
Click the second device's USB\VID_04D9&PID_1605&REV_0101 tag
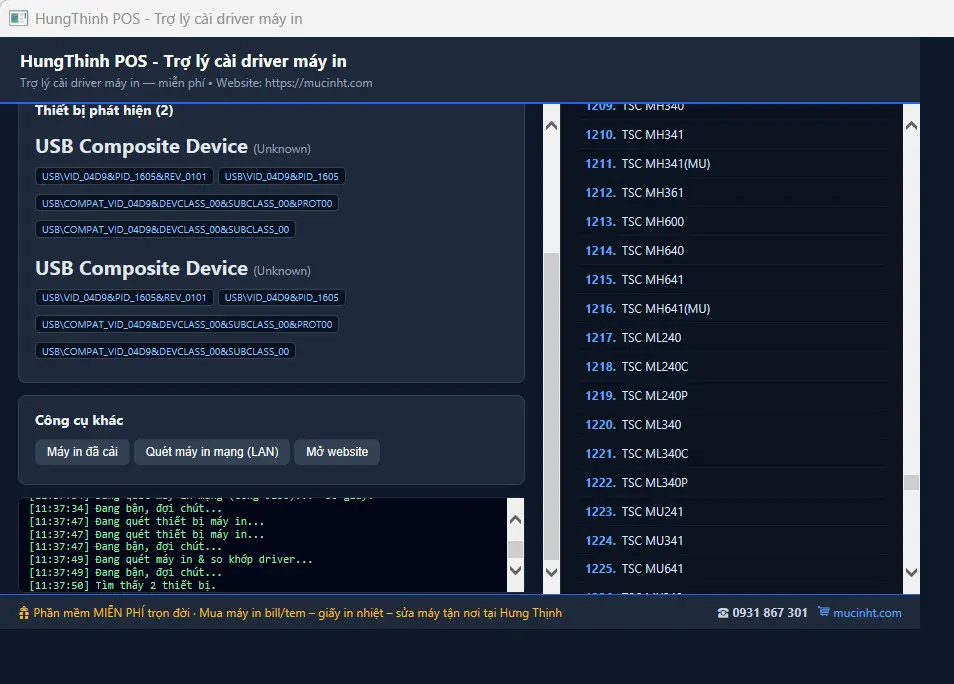click(124, 298)
